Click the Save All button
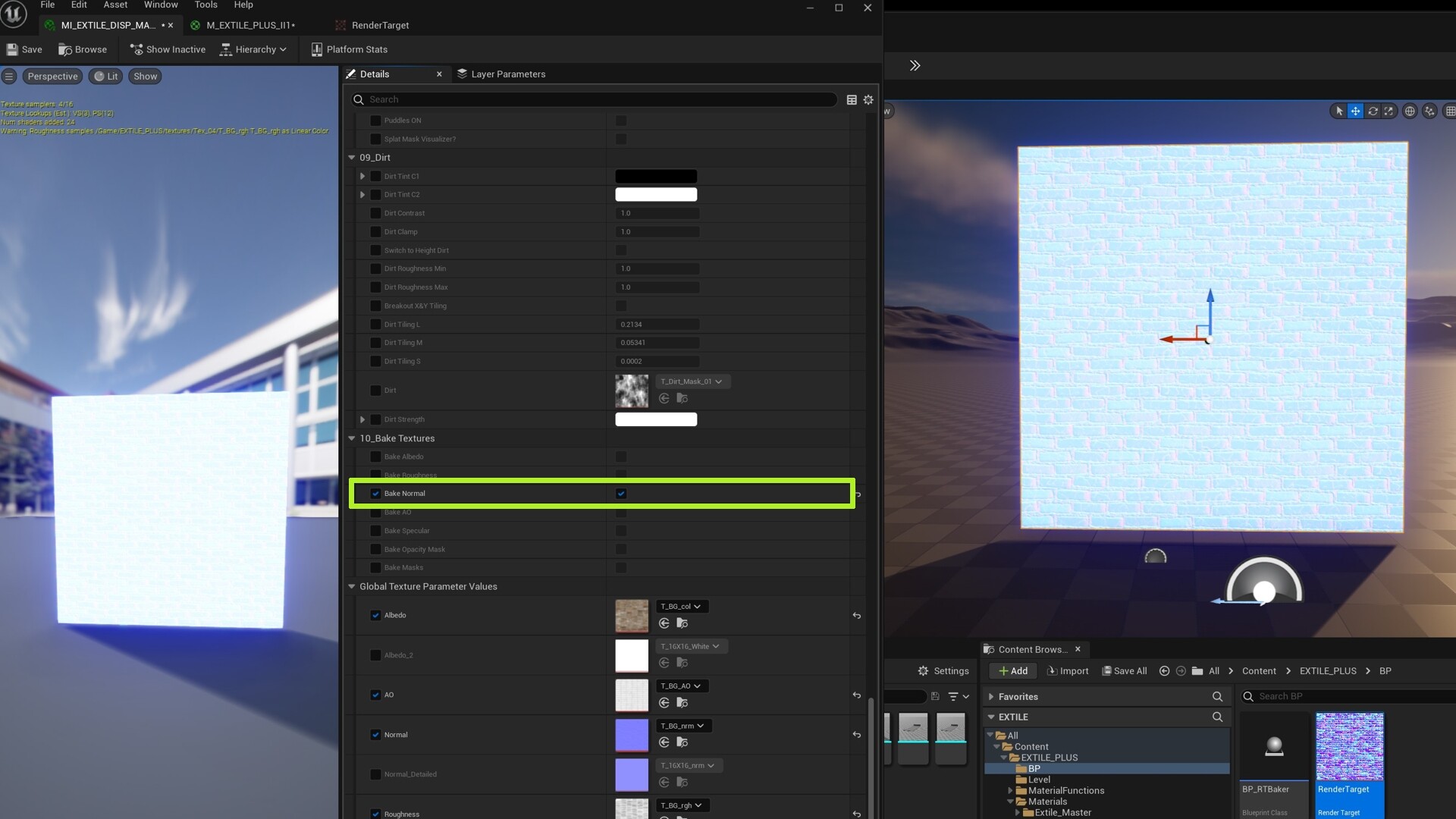The width and height of the screenshot is (1456, 819). (1125, 670)
